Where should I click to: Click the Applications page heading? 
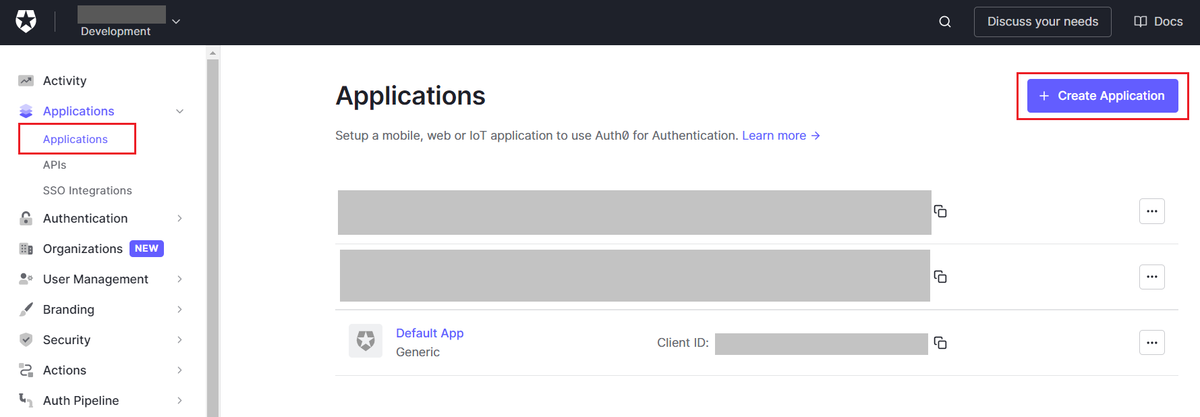[410, 96]
